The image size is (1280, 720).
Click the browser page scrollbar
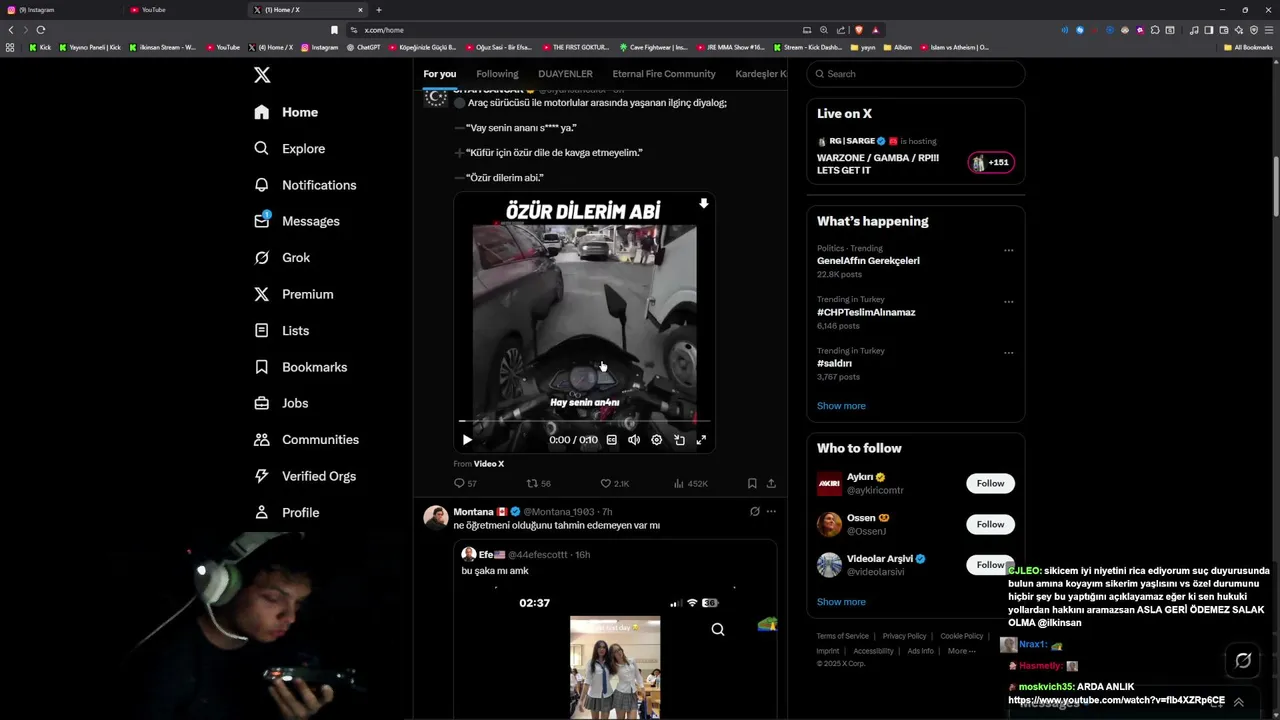pyautogui.click(x=1276, y=185)
